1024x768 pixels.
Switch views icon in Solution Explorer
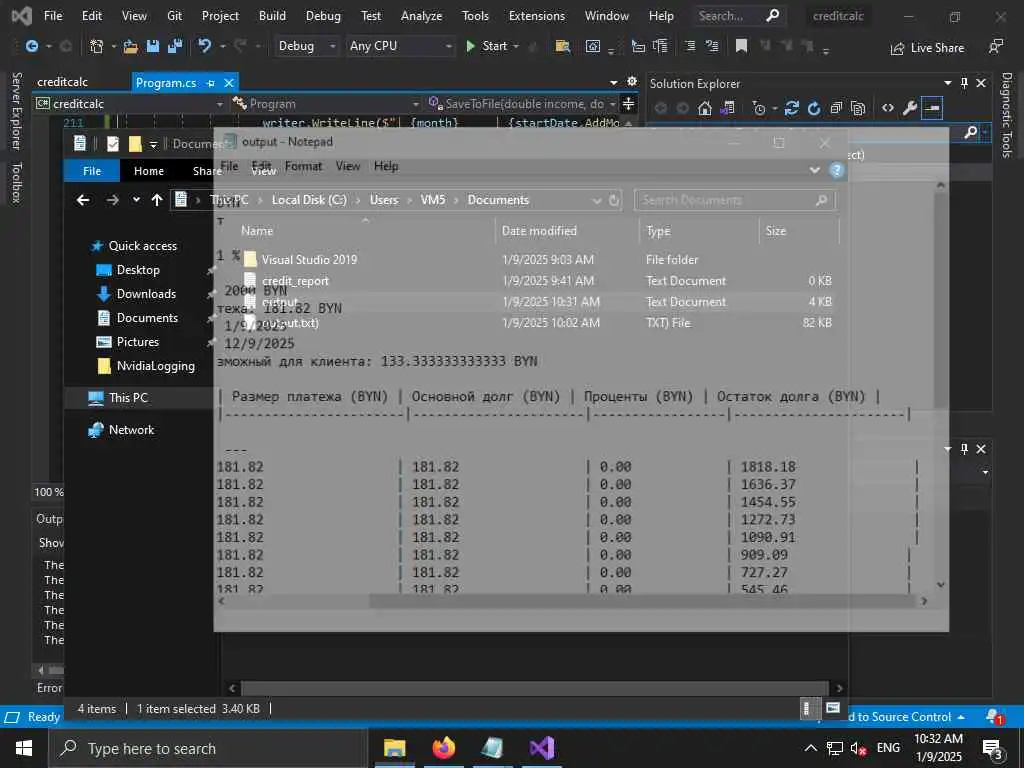[727, 108]
